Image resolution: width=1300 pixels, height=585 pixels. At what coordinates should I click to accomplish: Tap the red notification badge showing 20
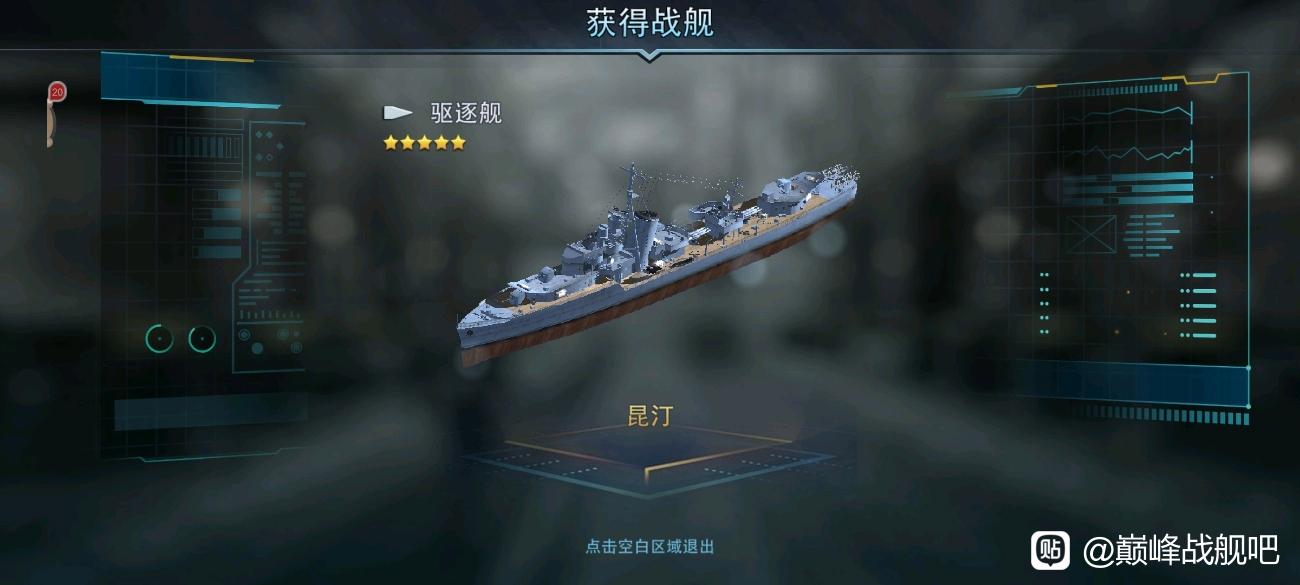point(57,92)
